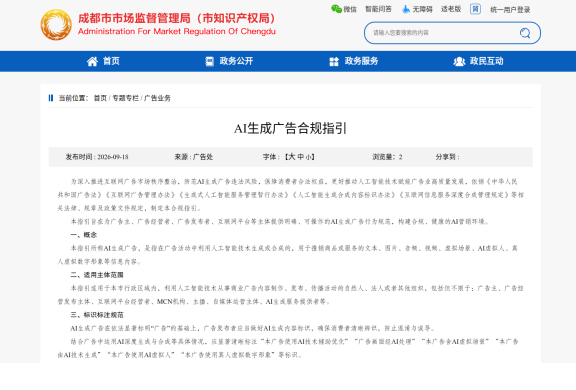
Task: Set font size to 小 (small)
Action: pos(309,157)
